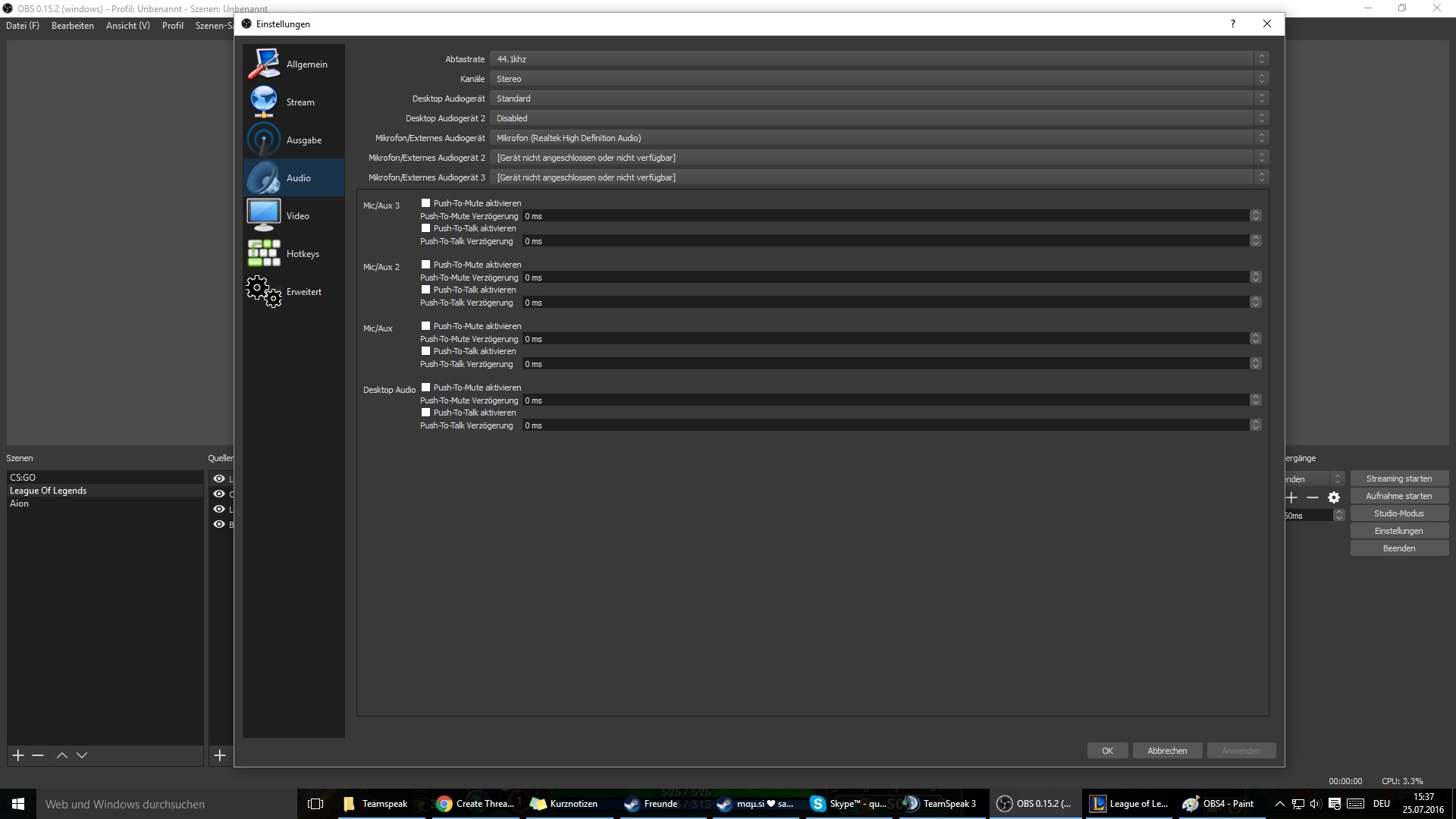
Task: Click the Erweitert settings icon
Action: 263,291
